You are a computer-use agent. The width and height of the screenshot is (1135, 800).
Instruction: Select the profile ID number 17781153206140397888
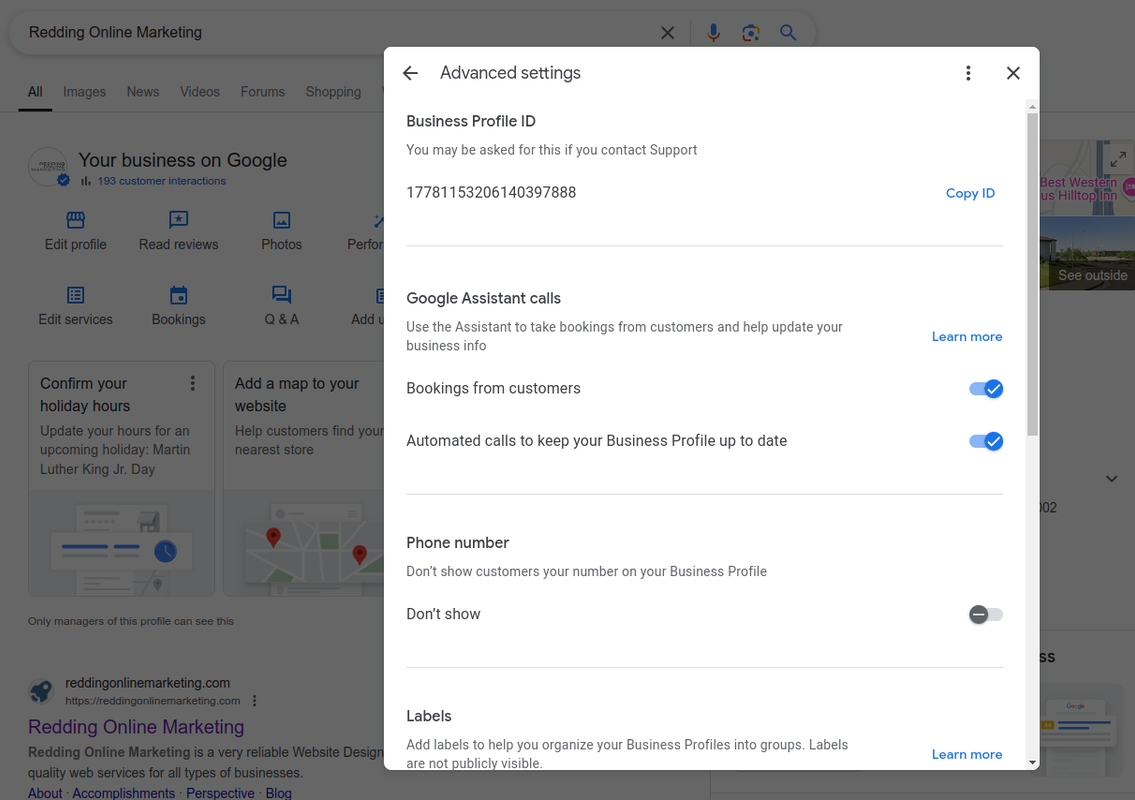(491, 193)
